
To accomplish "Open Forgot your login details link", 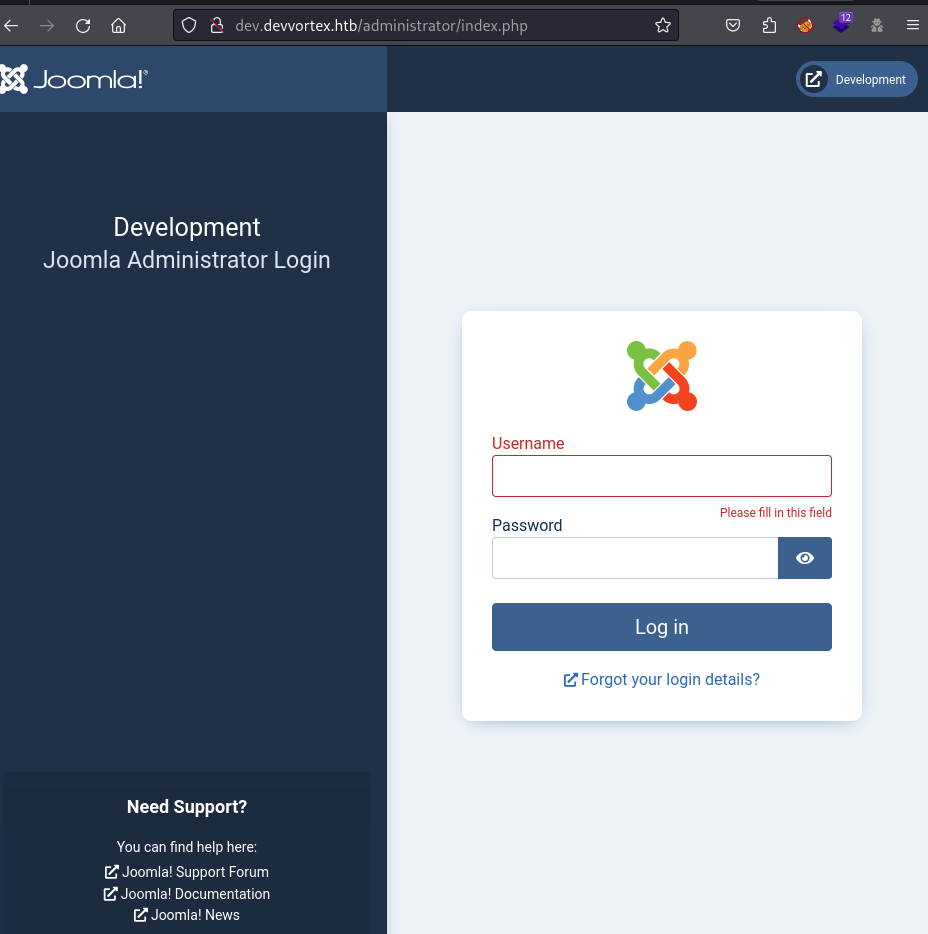I will point(662,680).
